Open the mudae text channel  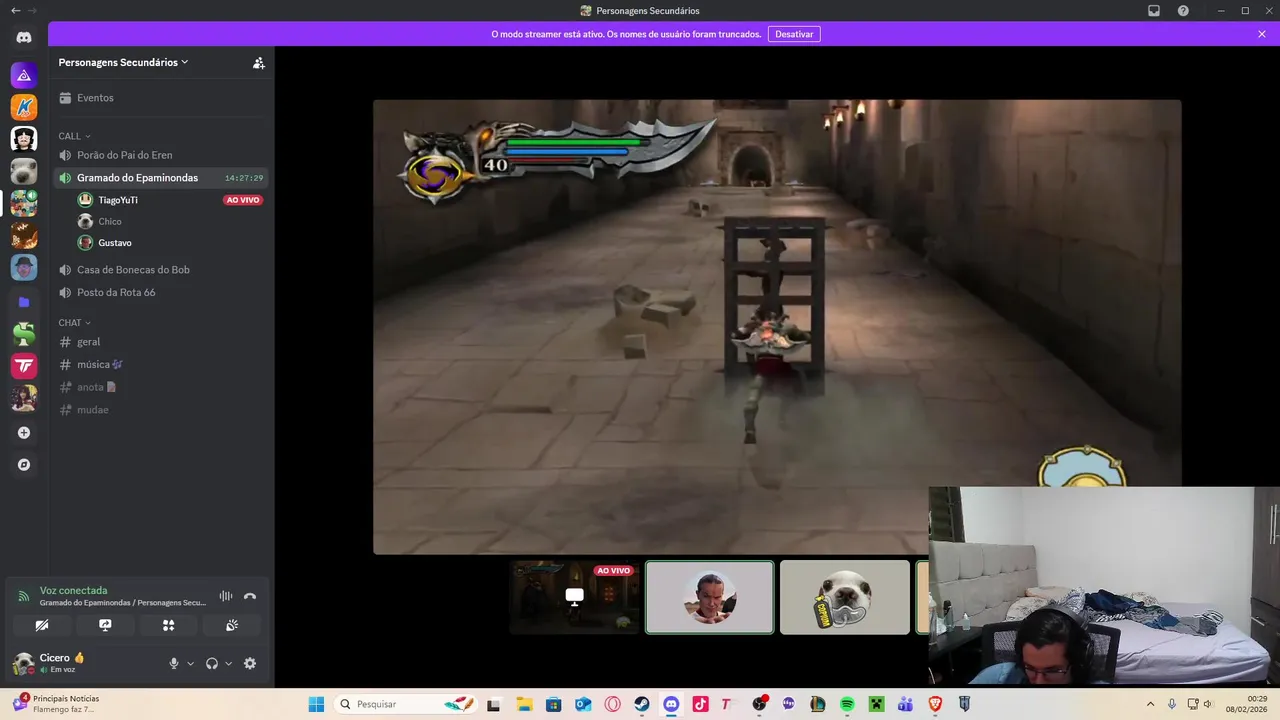click(x=160, y=410)
